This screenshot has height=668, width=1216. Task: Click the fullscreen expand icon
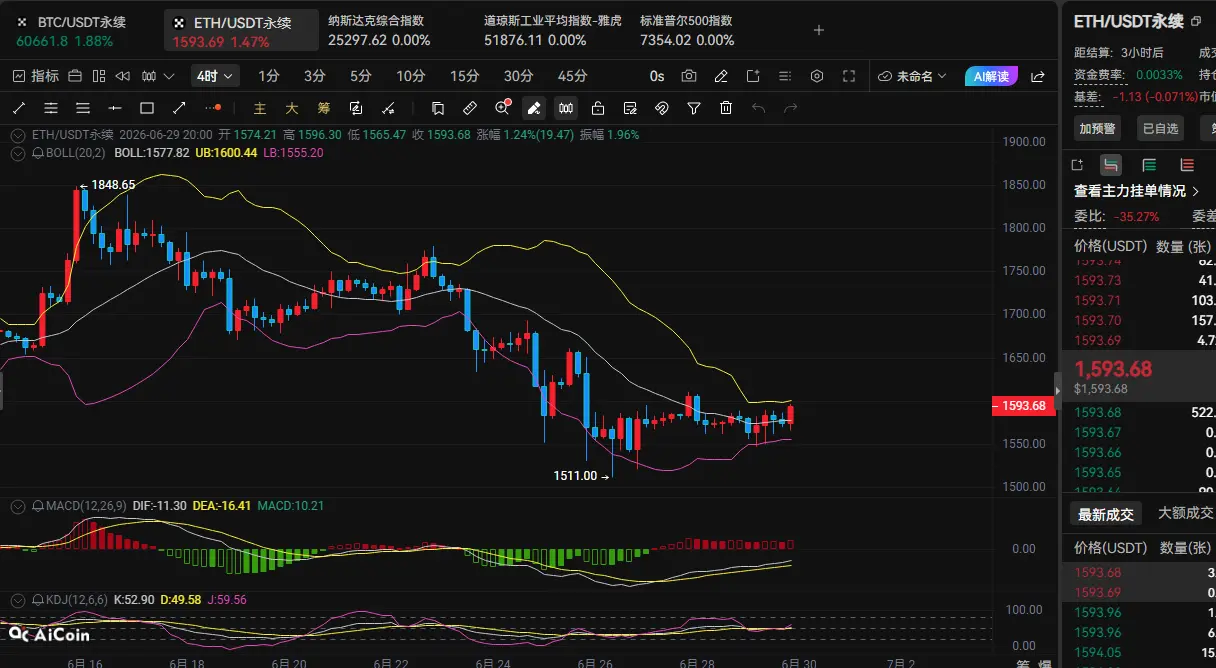pyautogui.click(x=849, y=76)
